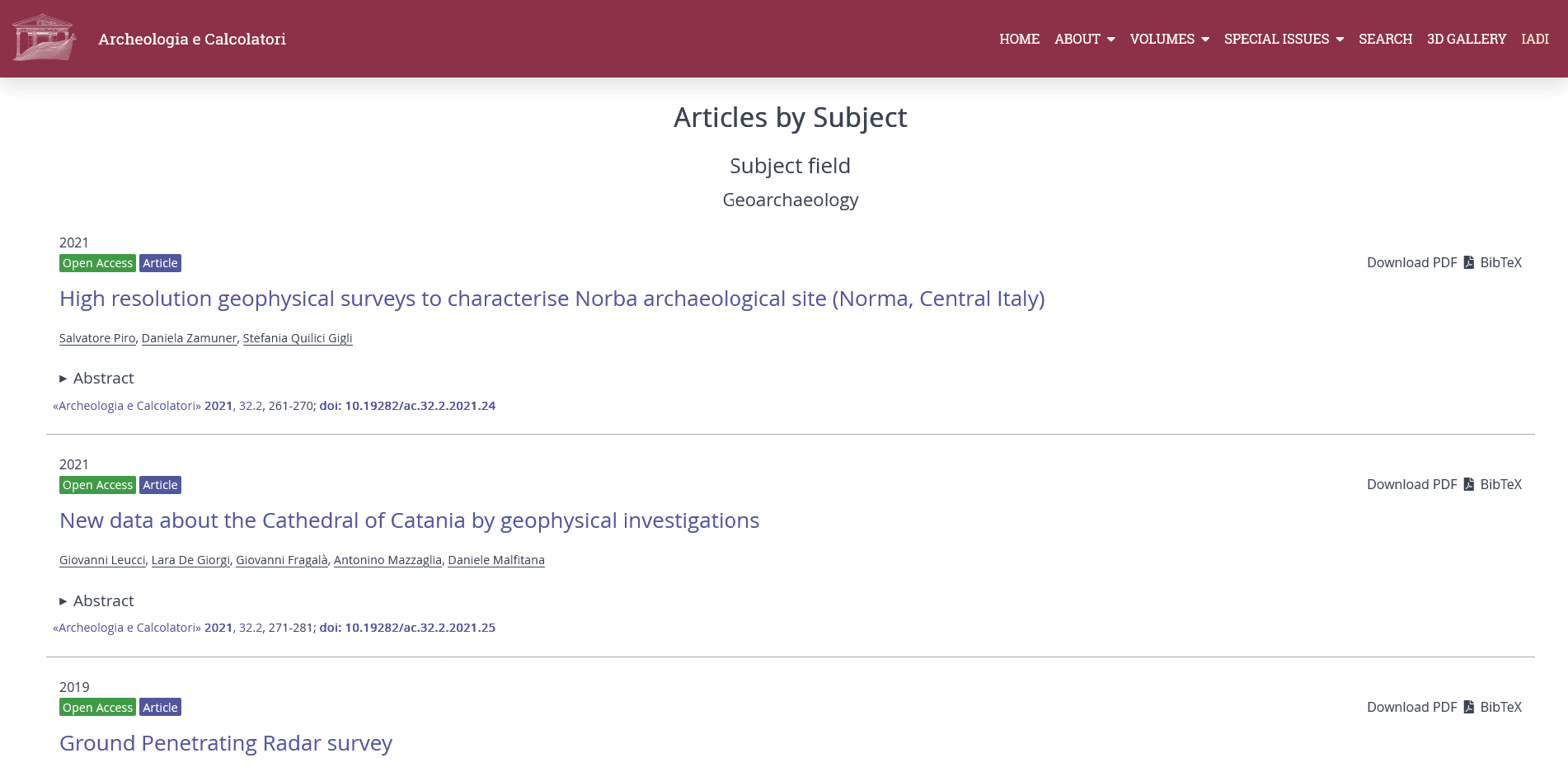This screenshot has height=772, width=1568.
Task: View author Salvatore Piro's page
Action: [x=97, y=338]
